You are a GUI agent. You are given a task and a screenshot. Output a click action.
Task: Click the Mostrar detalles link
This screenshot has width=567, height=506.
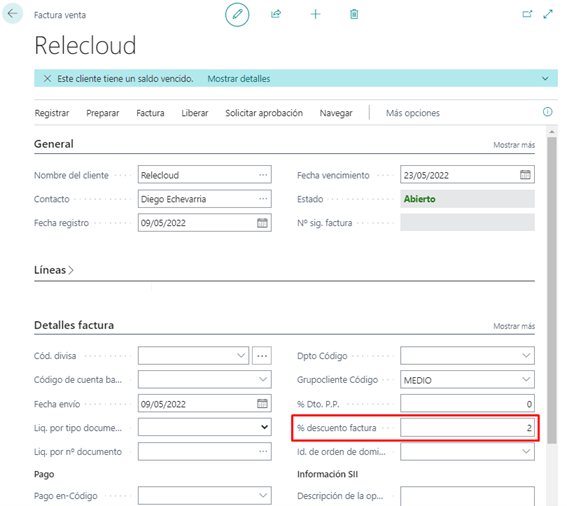click(x=239, y=78)
